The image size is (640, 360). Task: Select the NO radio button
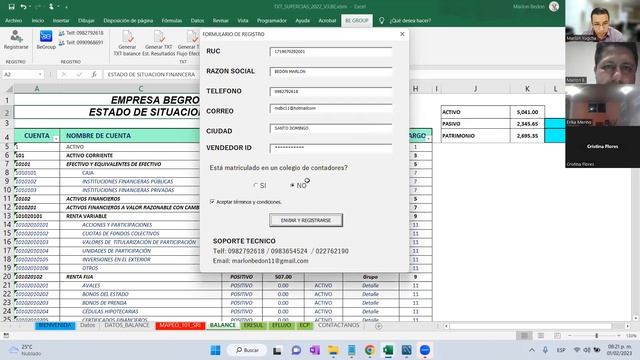pyautogui.click(x=292, y=185)
